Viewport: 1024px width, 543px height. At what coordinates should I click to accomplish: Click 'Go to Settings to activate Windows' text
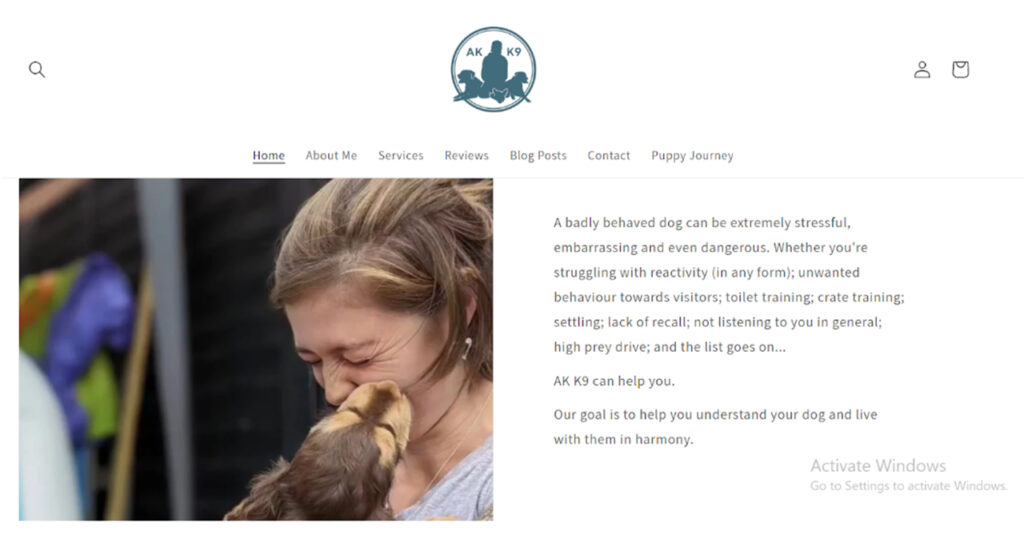908,485
